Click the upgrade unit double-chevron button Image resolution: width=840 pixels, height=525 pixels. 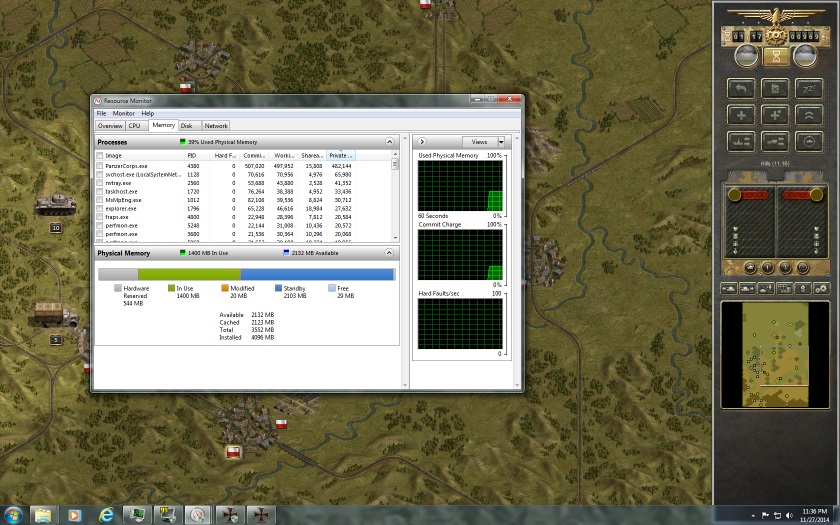point(808,115)
